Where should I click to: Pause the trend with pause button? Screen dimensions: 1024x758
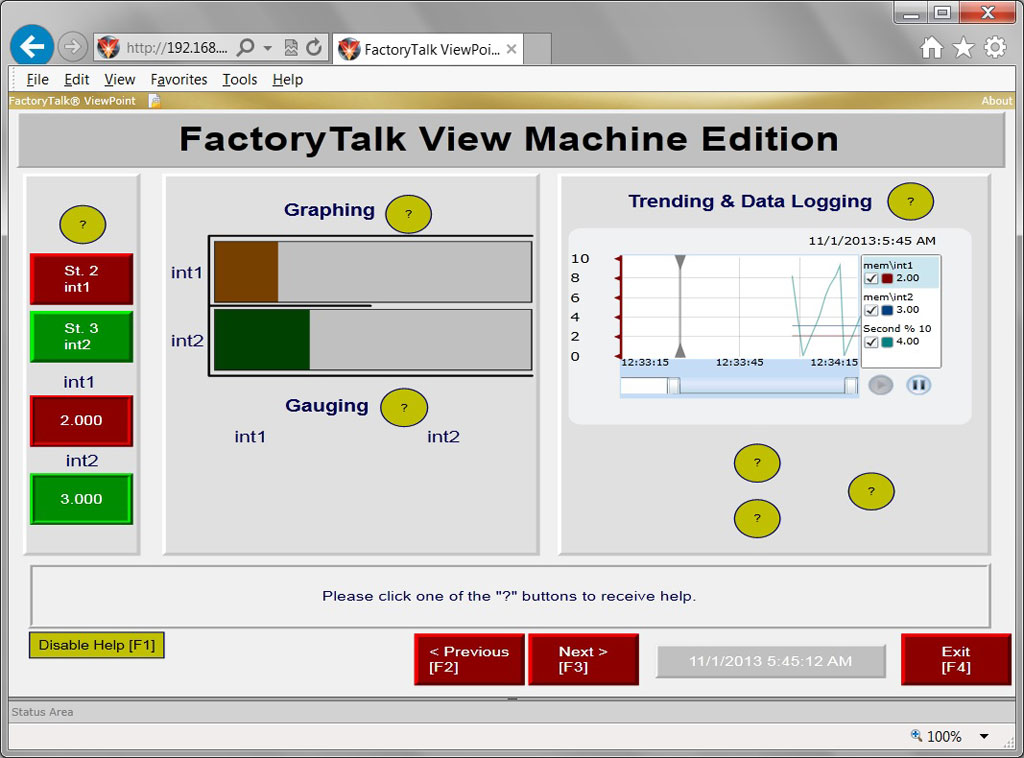click(918, 385)
